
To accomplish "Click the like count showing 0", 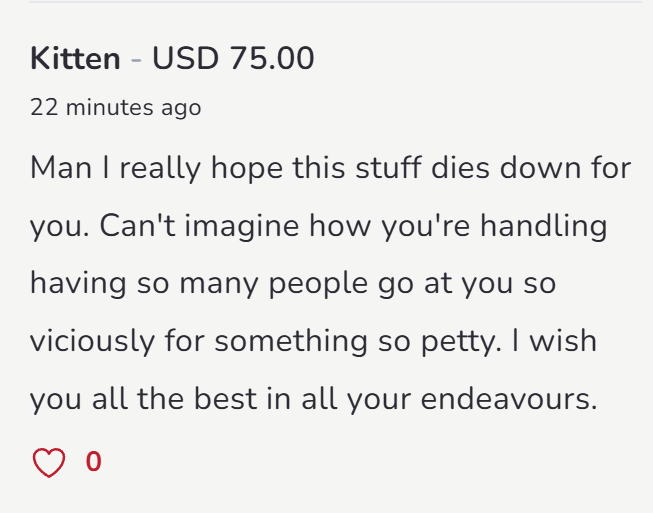I will (94, 462).
